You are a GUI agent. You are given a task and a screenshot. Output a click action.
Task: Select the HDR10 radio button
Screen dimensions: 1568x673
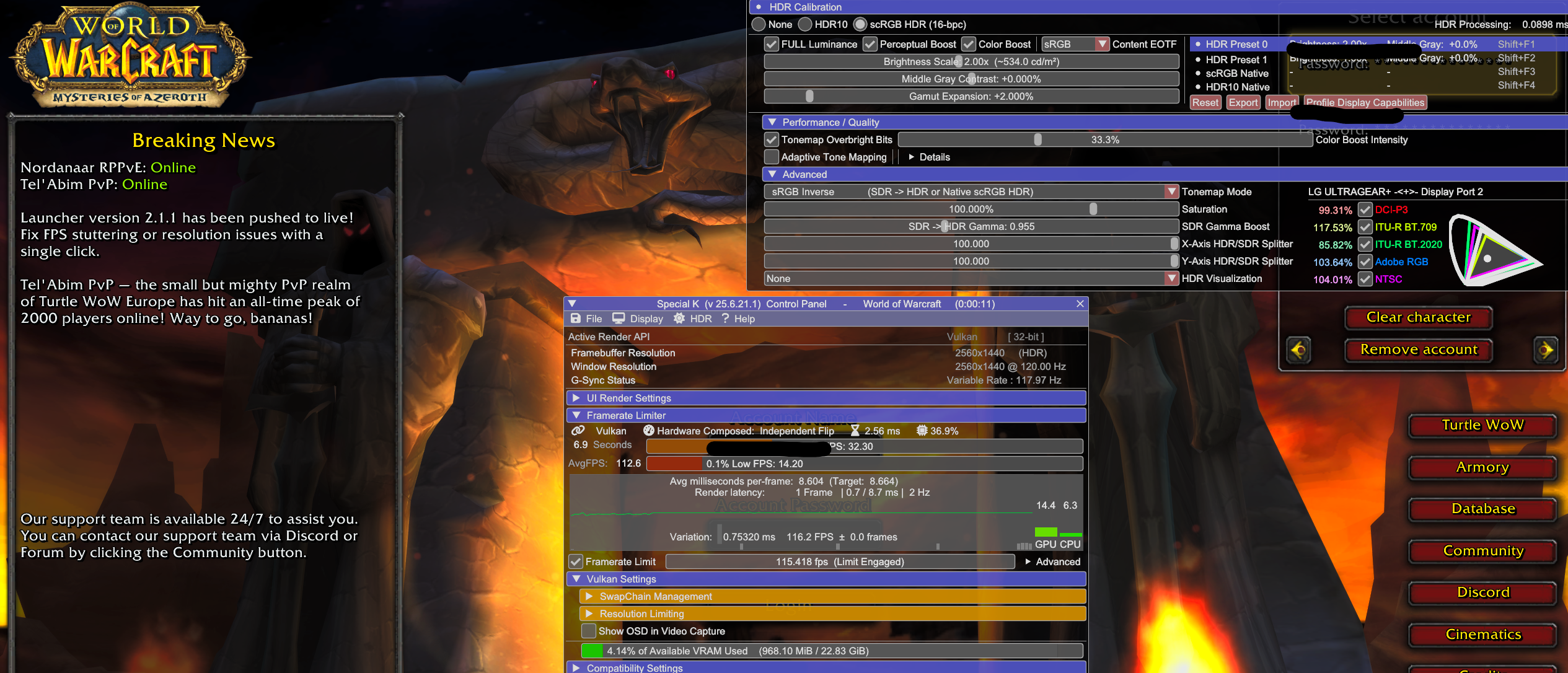(805, 24)
